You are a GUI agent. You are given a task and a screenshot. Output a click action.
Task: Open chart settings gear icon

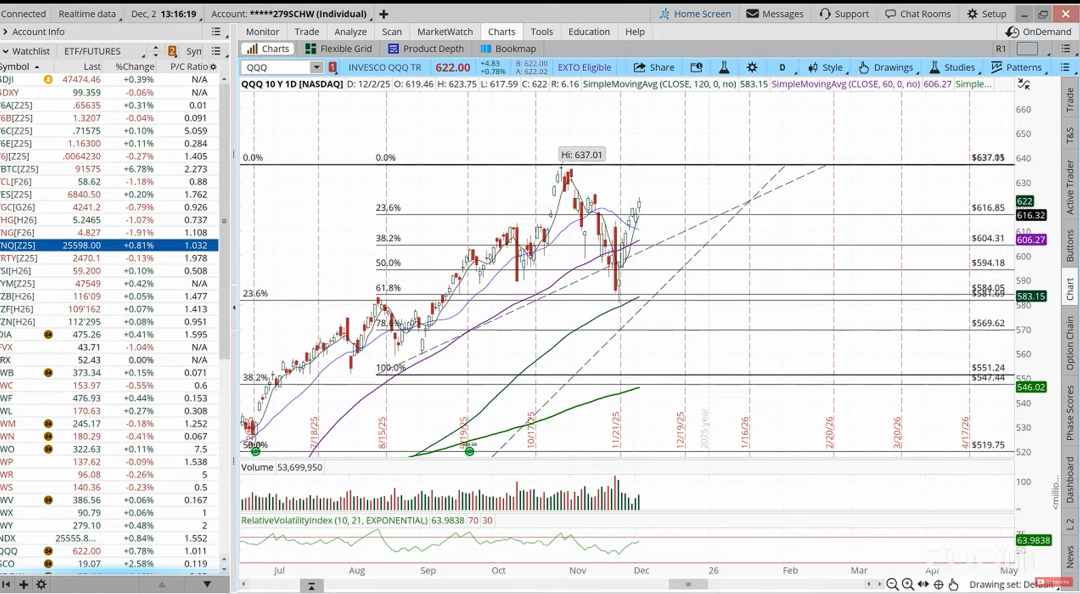click(x=752, y=68)
